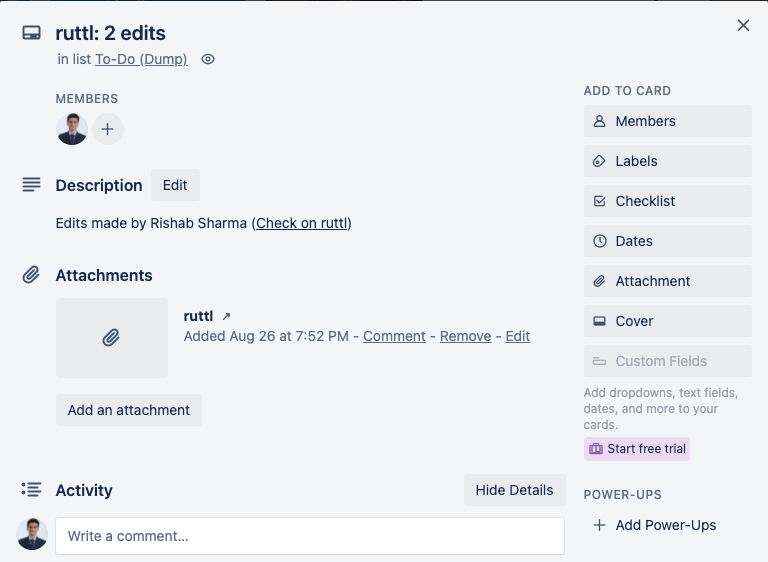Click Add an attachment button

tap(129, 410)
